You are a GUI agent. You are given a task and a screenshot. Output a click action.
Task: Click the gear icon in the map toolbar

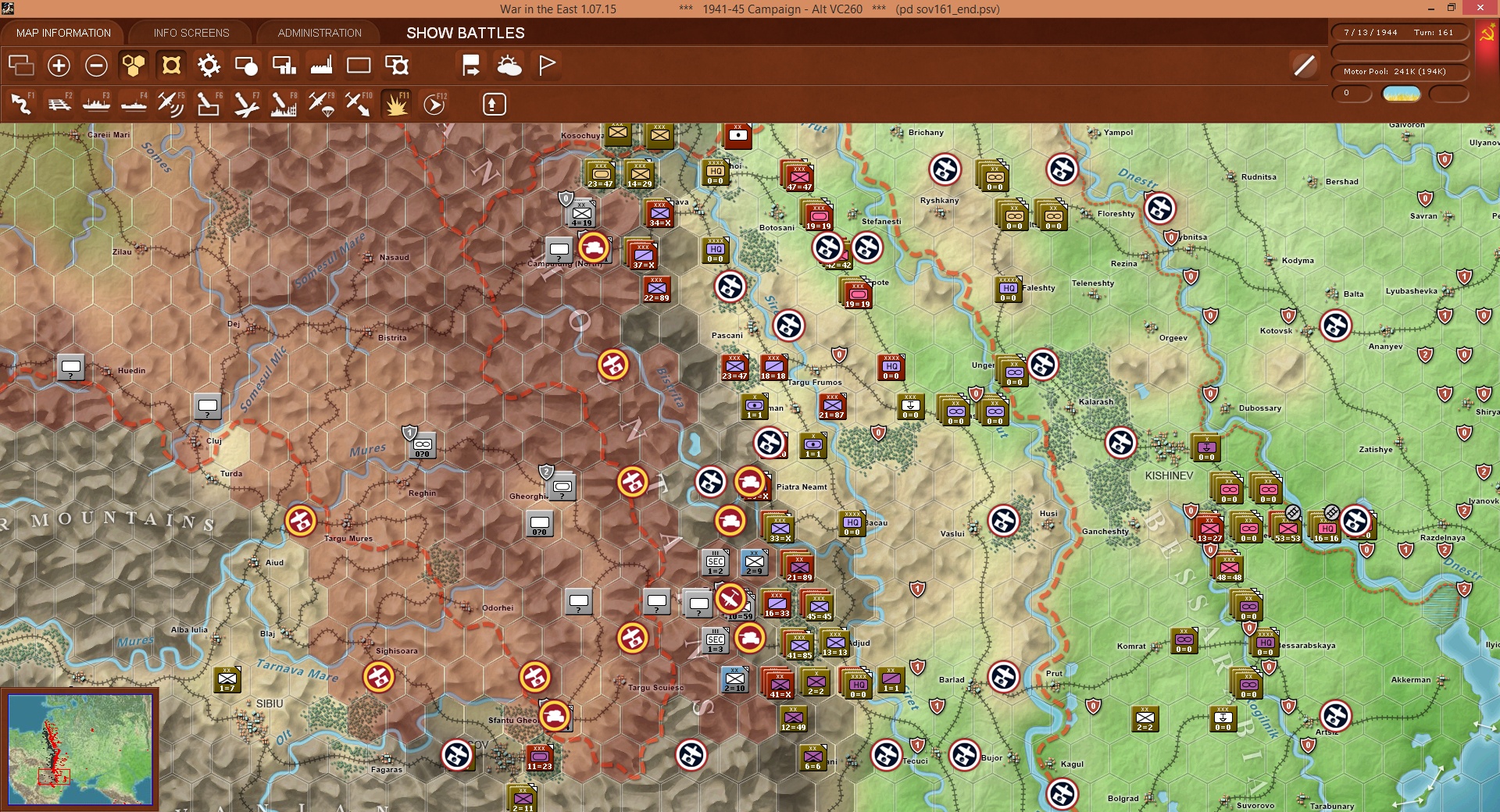(209, 66)
